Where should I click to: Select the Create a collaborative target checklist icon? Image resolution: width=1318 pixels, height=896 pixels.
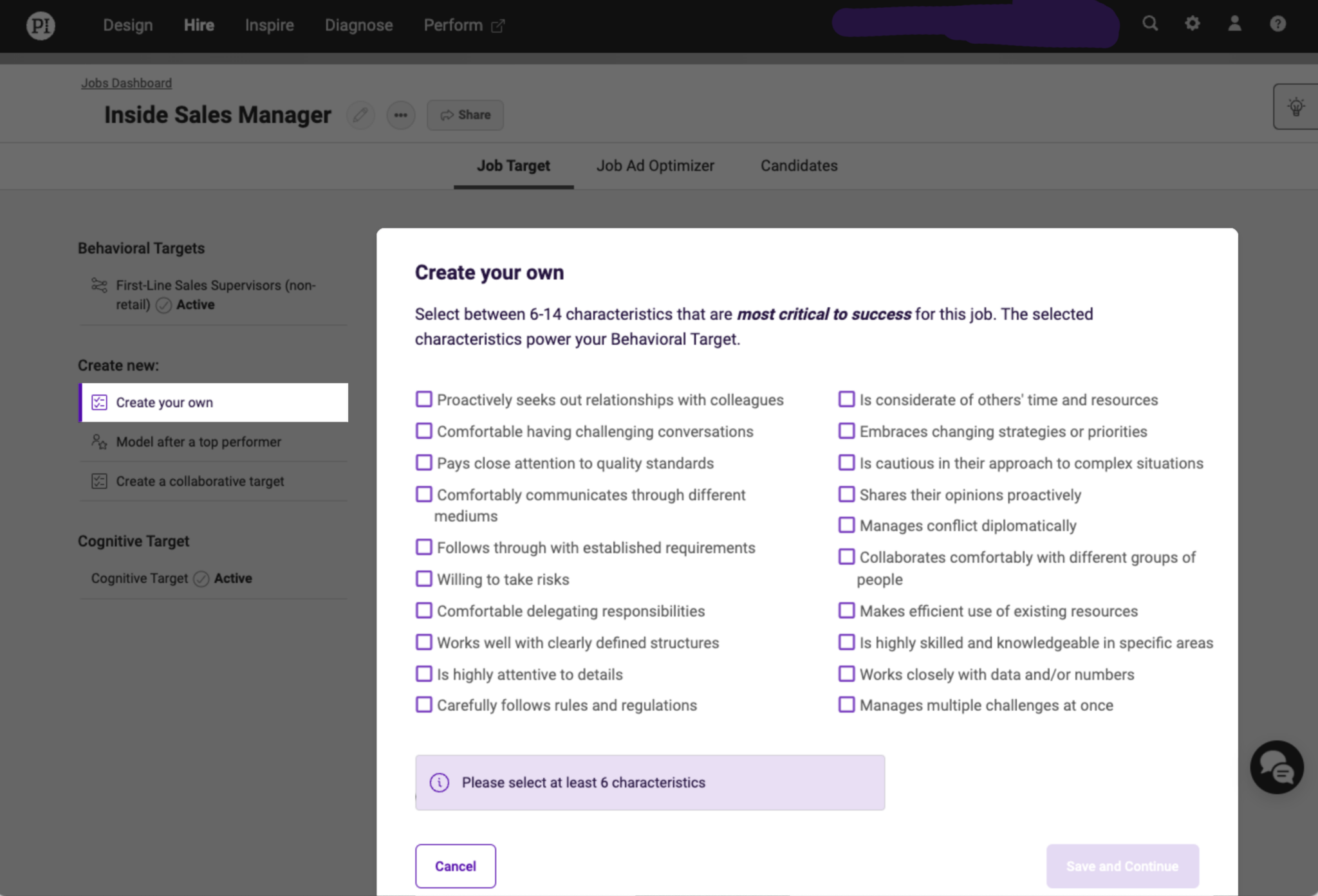click(98, 481)
